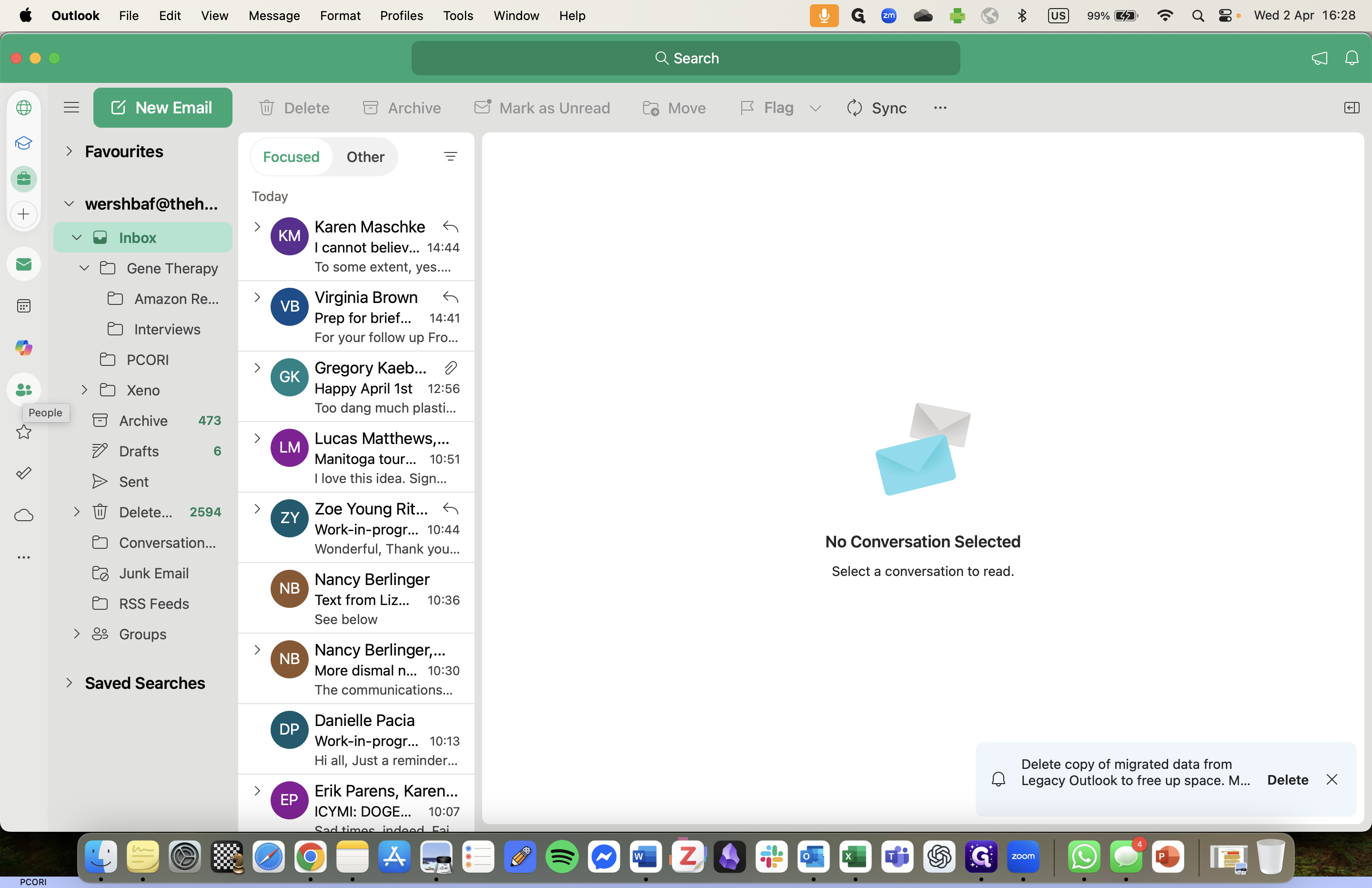The width and height of the screenshot is (1372, 888).
Task: Click the Search field
Action: [686, 58]
